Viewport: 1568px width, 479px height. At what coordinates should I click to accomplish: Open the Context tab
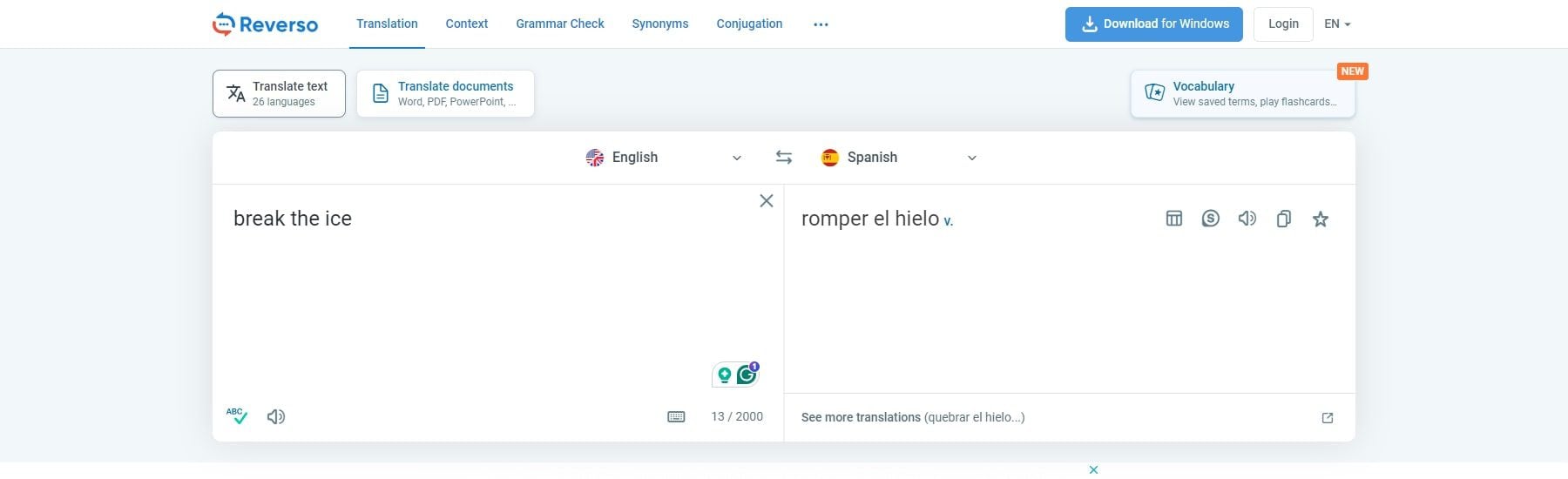(466, 24)
